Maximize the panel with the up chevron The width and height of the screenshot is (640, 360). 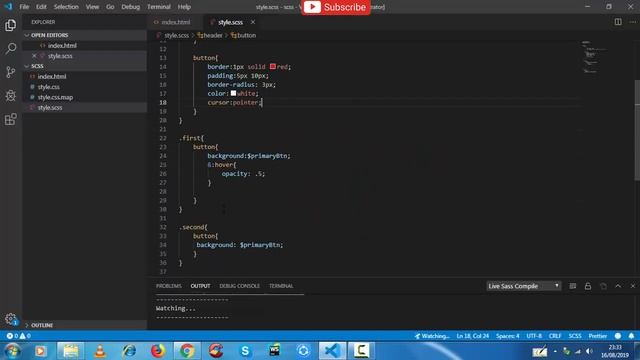click(618, 286)
